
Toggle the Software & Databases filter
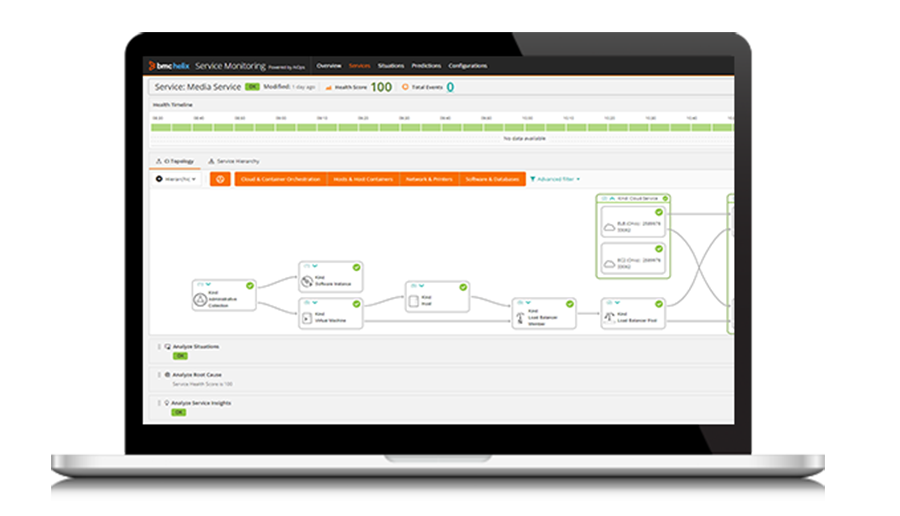[491, 179]
